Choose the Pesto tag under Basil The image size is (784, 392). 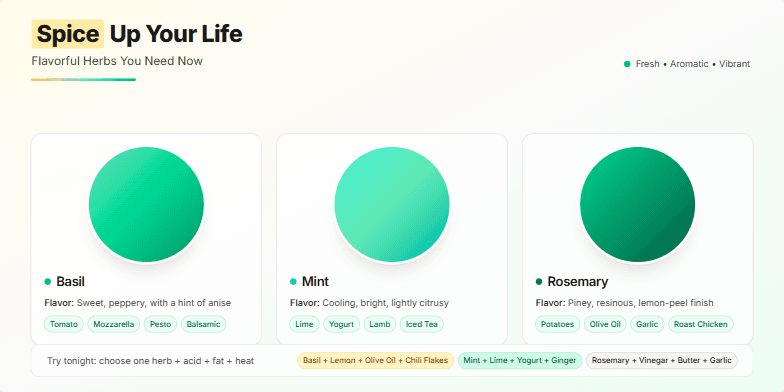[160, 324]
